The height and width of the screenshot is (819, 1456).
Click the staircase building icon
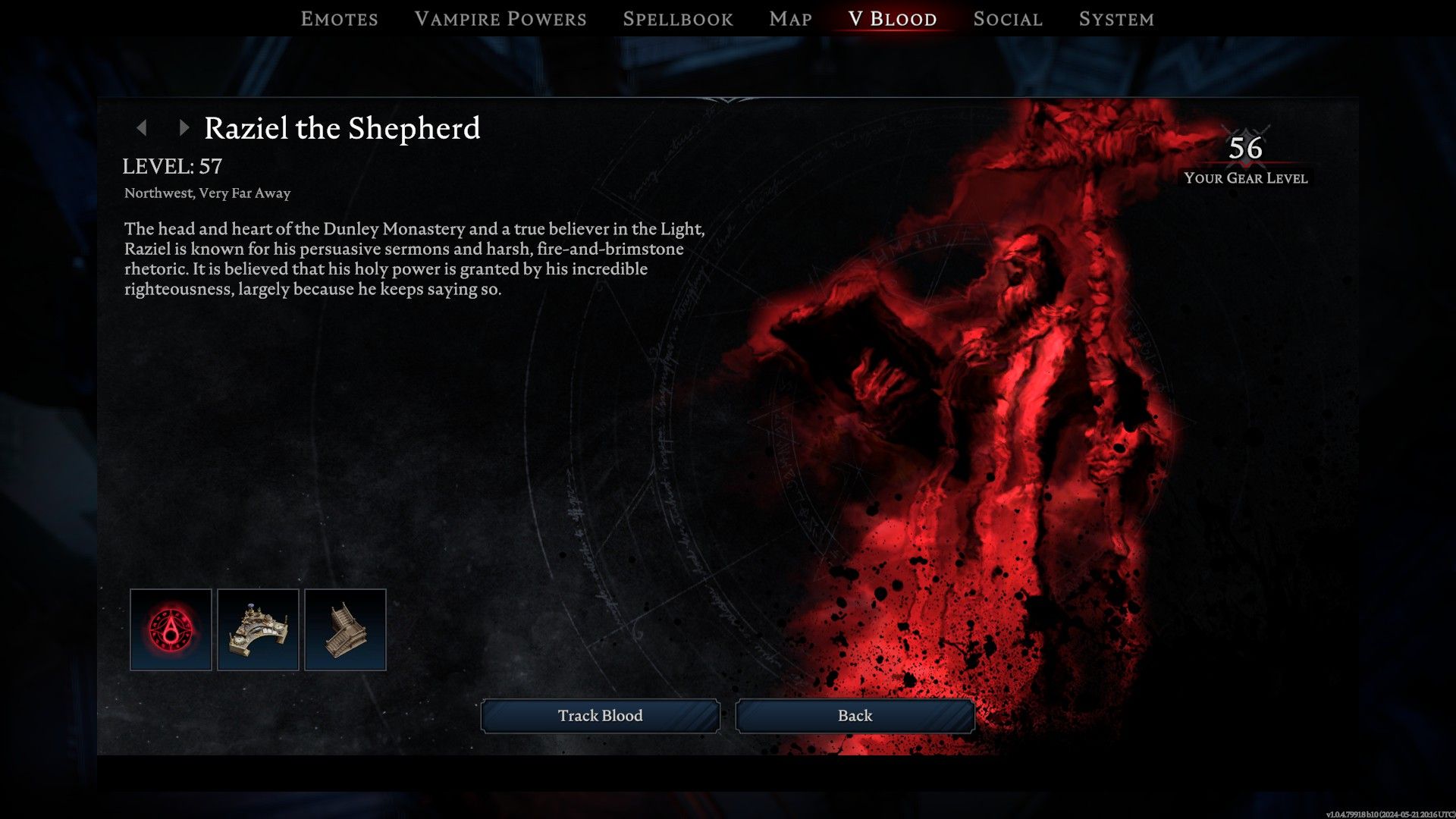pos(345,630)
